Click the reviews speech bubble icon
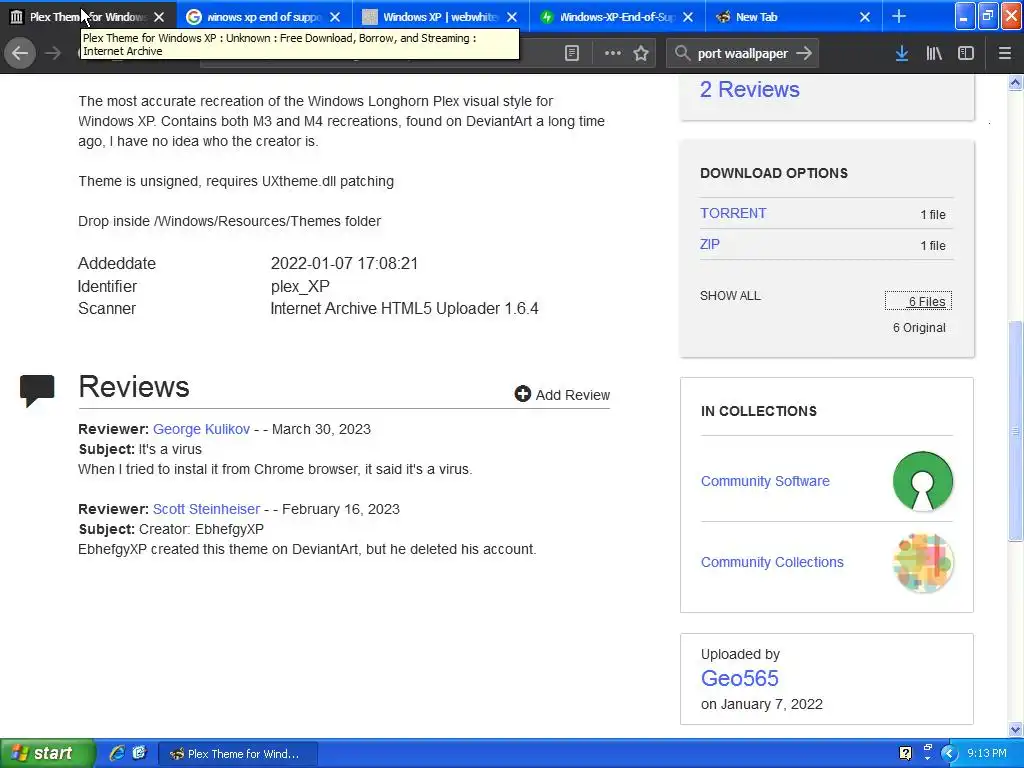This screenshot has height=768, width=1024. 37,391
